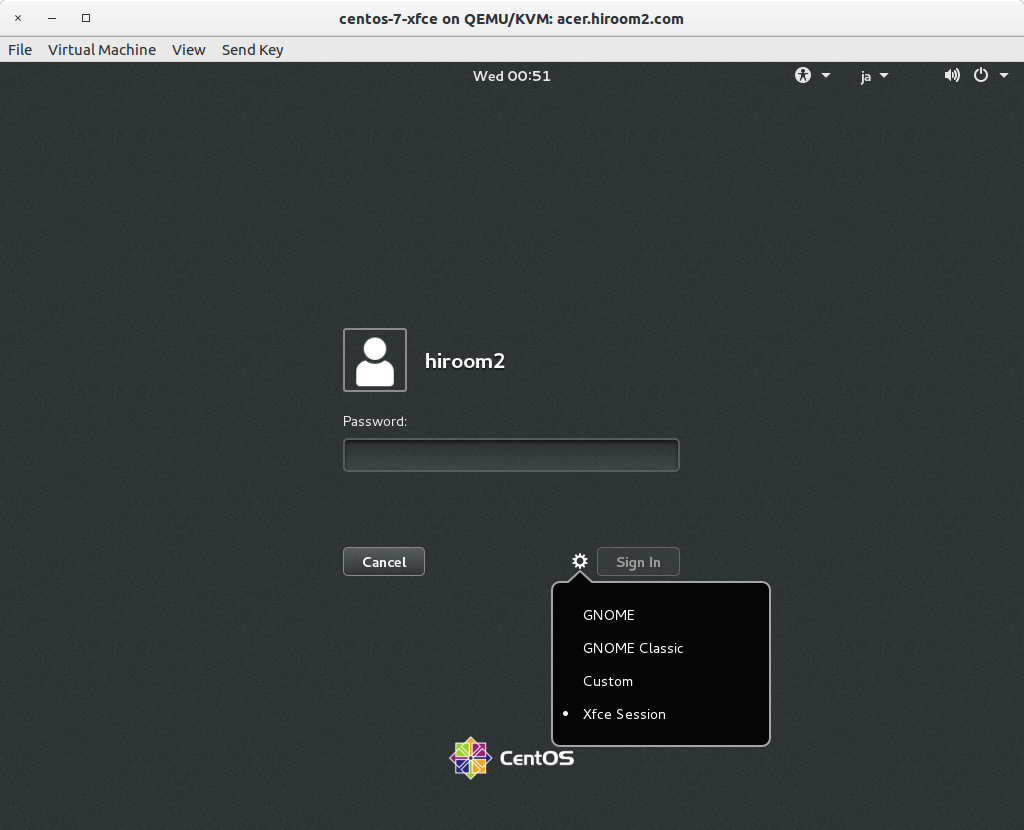Expand the accessibility dropdown arrow
1024x830 pixels.
pos(824,75)
